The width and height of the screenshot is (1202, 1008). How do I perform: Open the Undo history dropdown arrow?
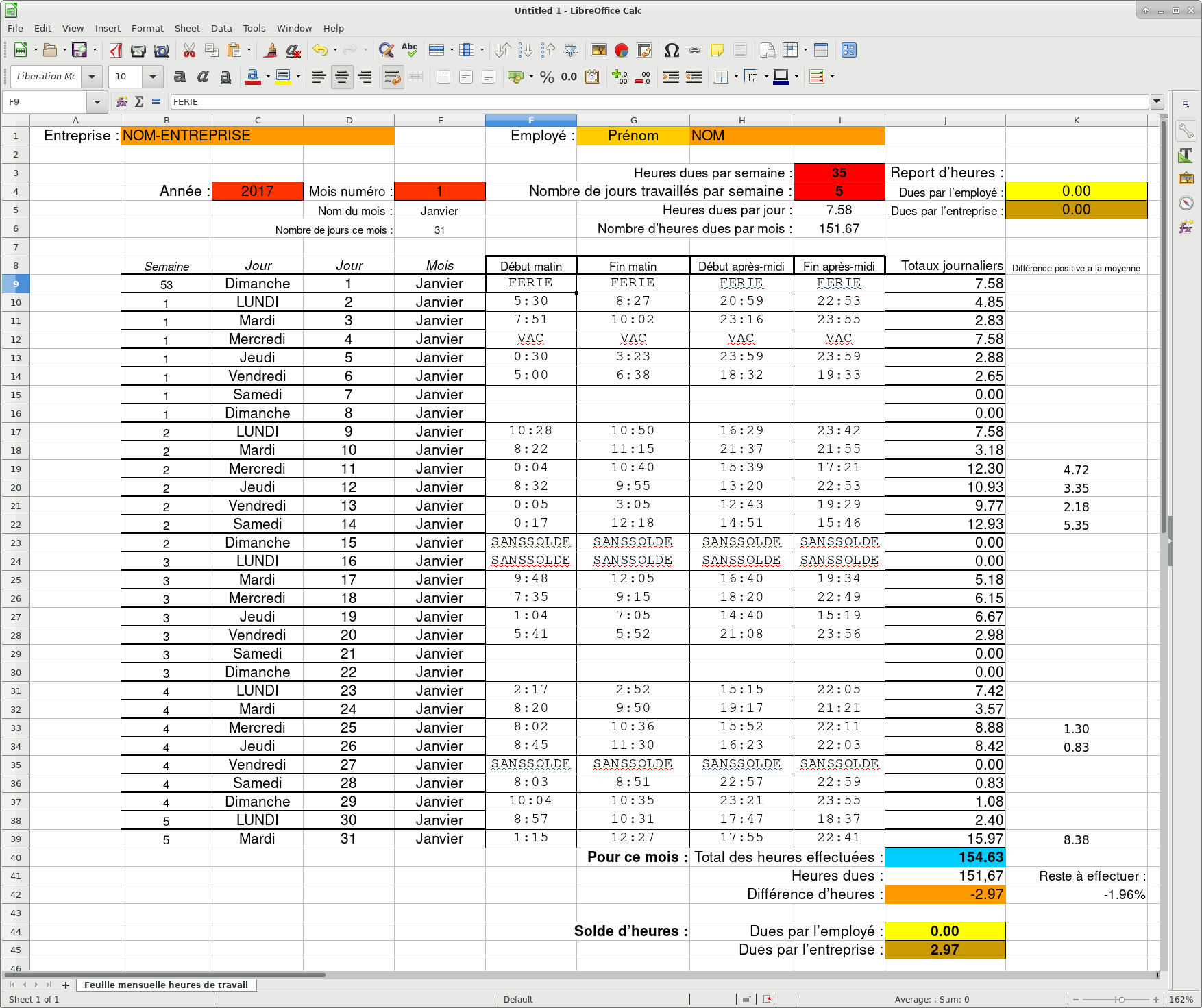[x=335, y=50]
